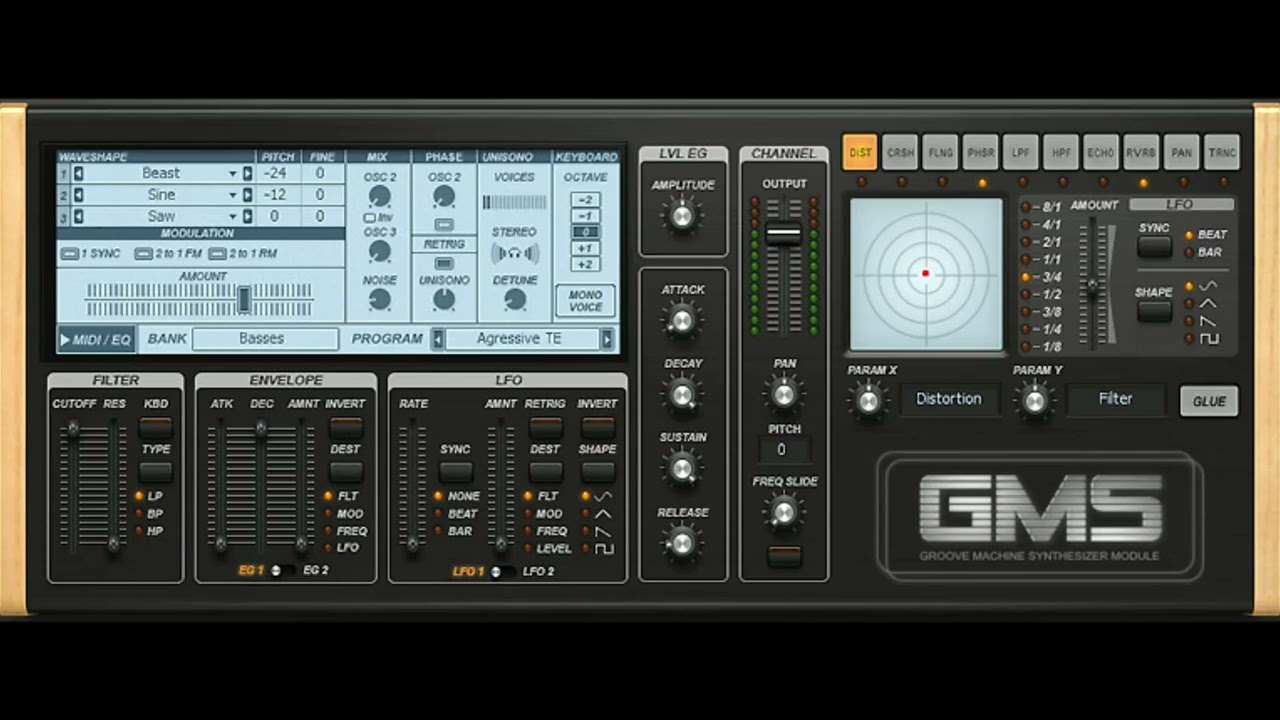Click the channel PAN knob
This screenshot has width=1280, height=720.
[x=785, y=394]
